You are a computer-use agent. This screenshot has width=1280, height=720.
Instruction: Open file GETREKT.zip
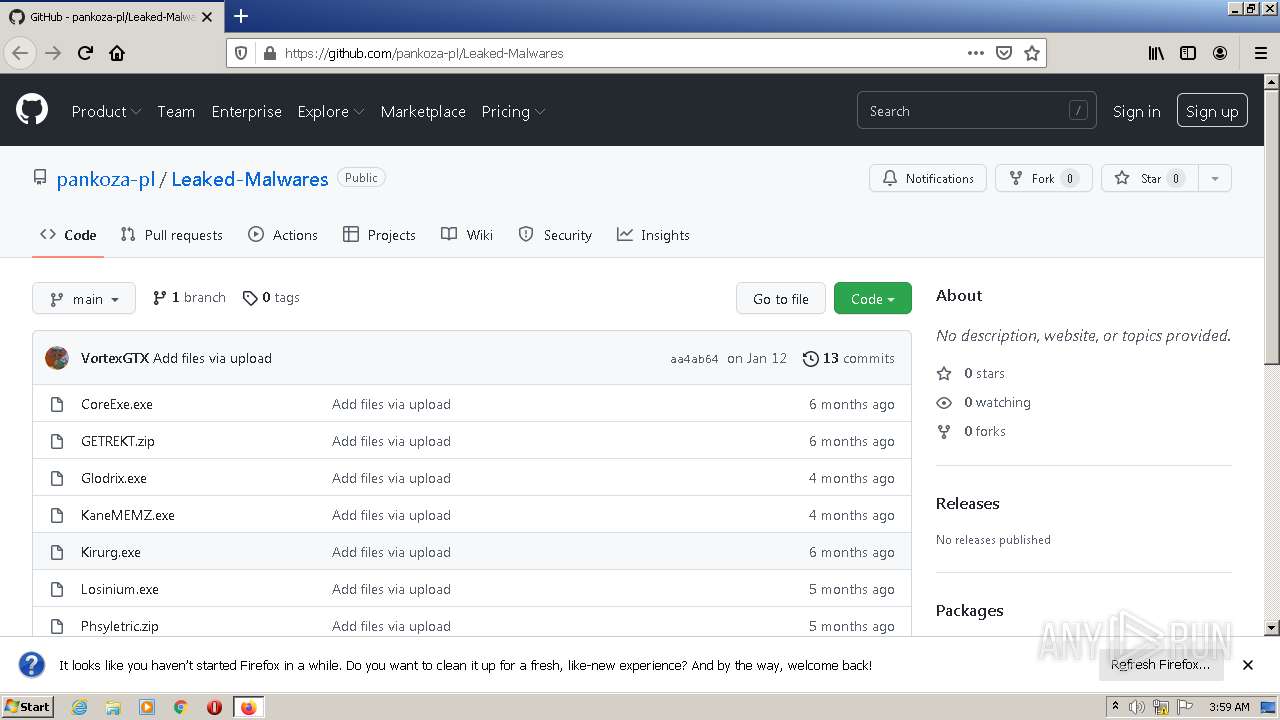pyautogui.click(x=118, y=441)
